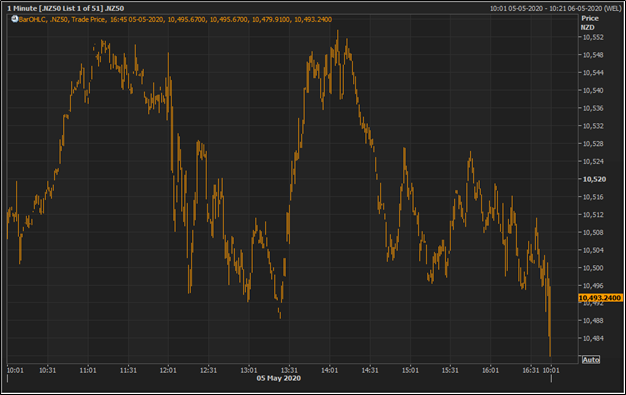This screenshot has width=626, height=395.
Task: Click the 15:01 time axis label
Action: (x=410, y=370)
